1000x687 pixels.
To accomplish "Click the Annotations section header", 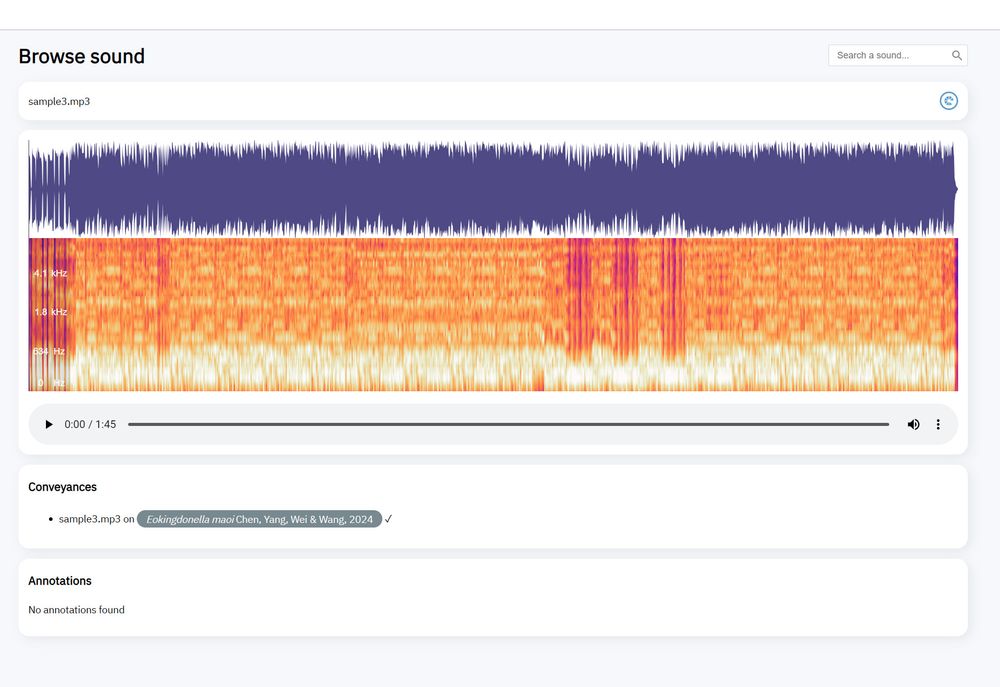I will (60, 581).
